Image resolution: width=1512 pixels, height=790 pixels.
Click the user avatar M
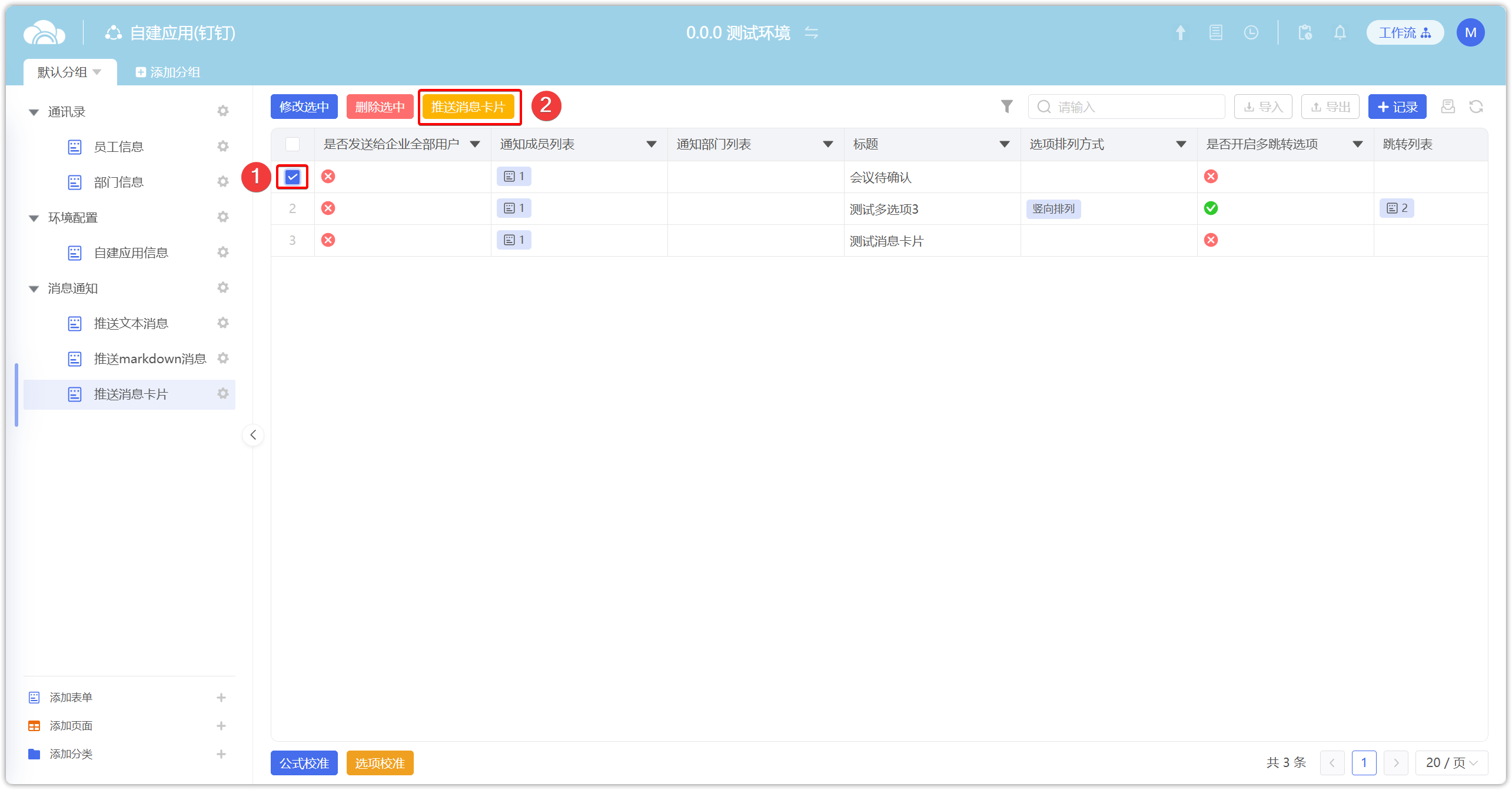[x=1470, y=32]
